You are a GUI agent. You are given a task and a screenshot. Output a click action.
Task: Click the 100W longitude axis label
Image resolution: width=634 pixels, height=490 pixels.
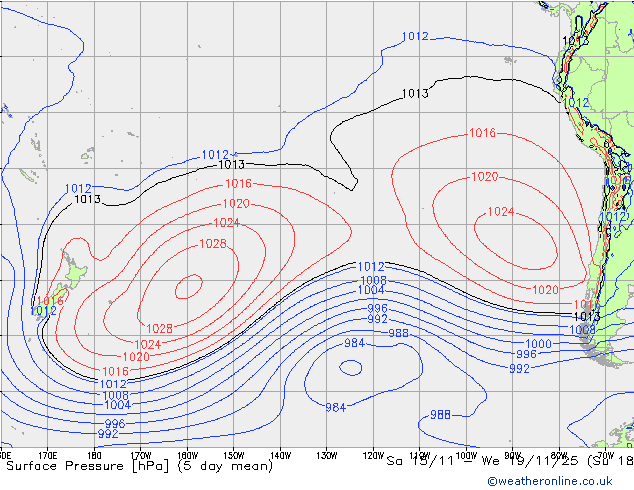[466, 456]
